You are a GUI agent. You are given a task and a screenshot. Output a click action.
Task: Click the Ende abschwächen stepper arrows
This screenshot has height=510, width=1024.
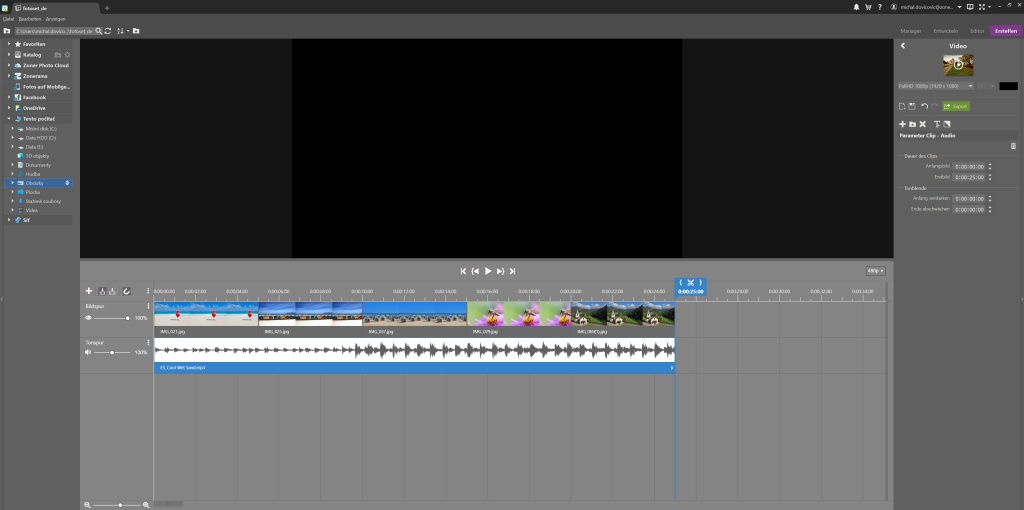point(990,210)
